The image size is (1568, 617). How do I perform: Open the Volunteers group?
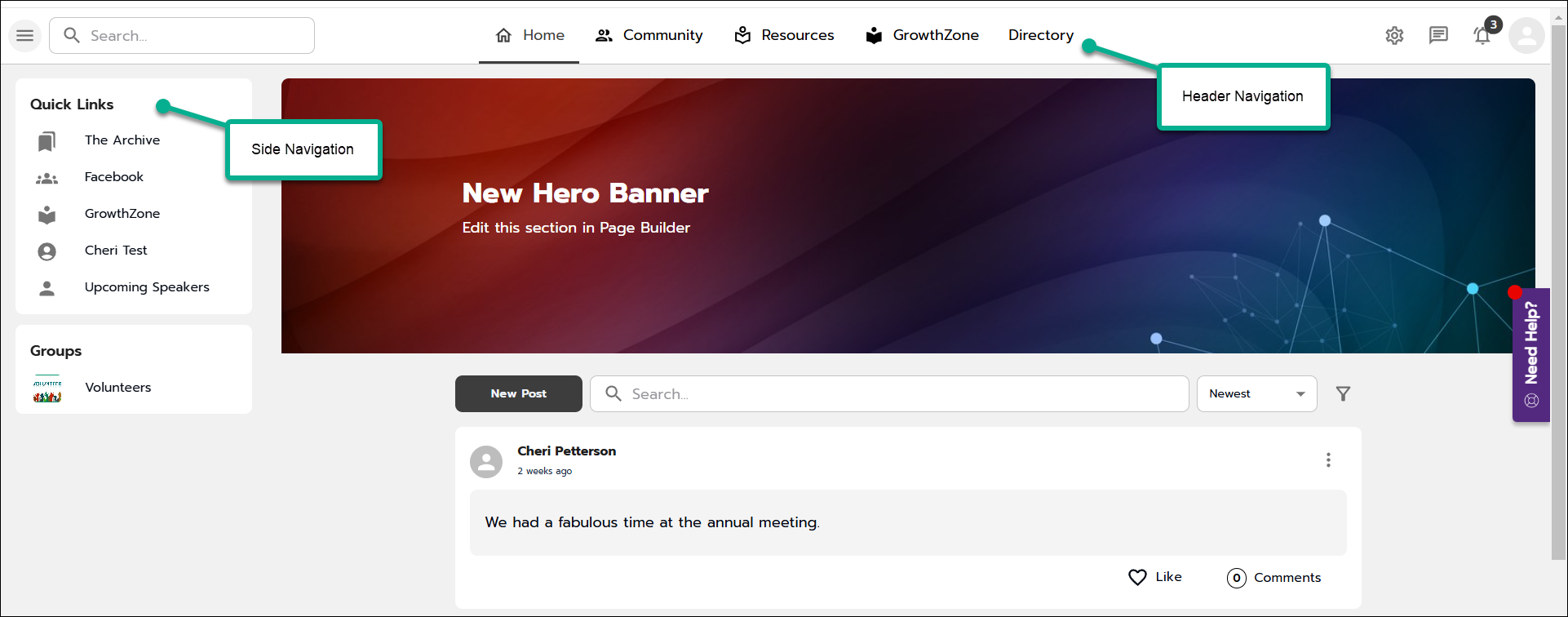pos(117,388)
